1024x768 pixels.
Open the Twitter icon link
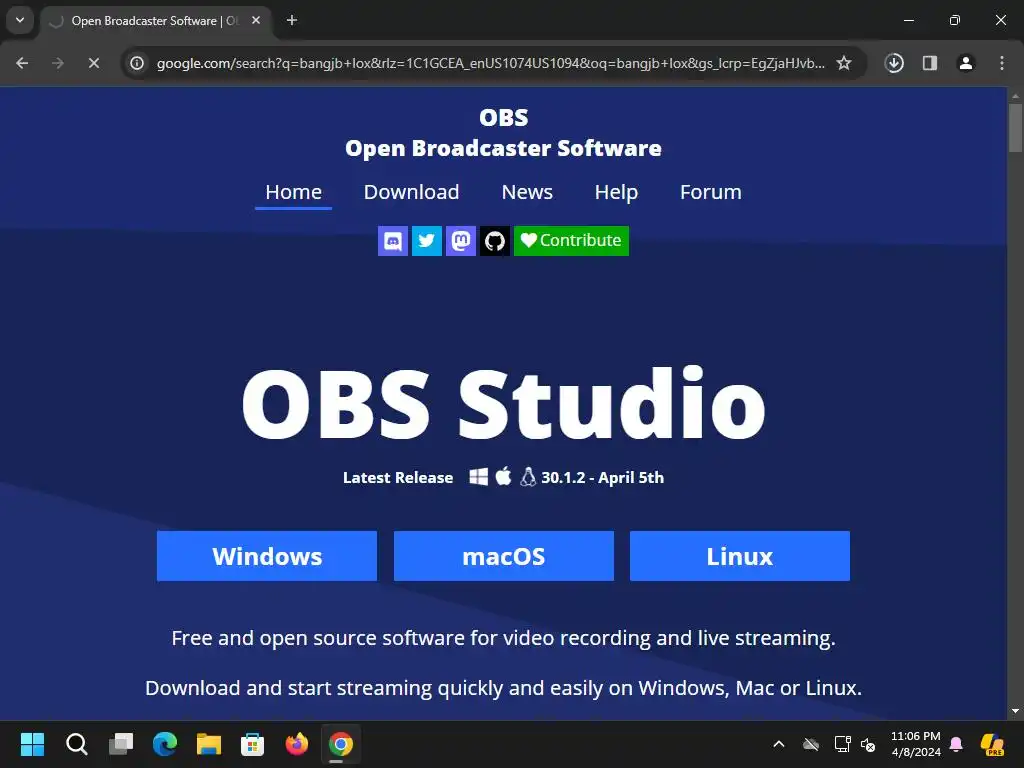[x=427, y=241]
